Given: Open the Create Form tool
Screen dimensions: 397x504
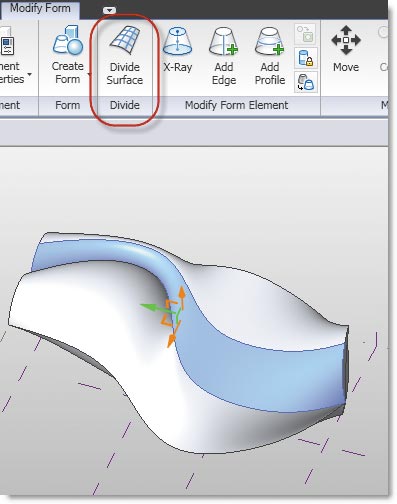Looking at the screenshot, I should pyautogui.click(x=67, y=55).
